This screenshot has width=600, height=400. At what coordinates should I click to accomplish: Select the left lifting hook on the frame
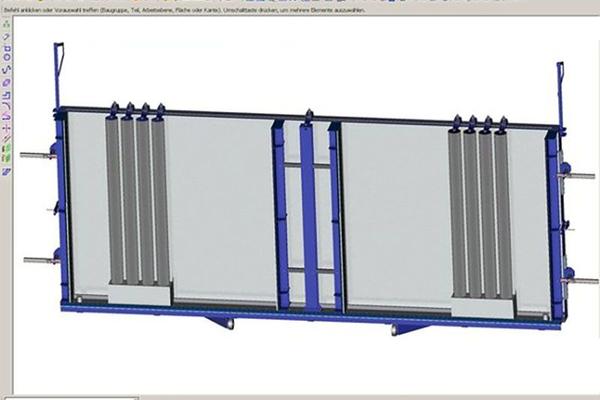[x=58, y=70]
